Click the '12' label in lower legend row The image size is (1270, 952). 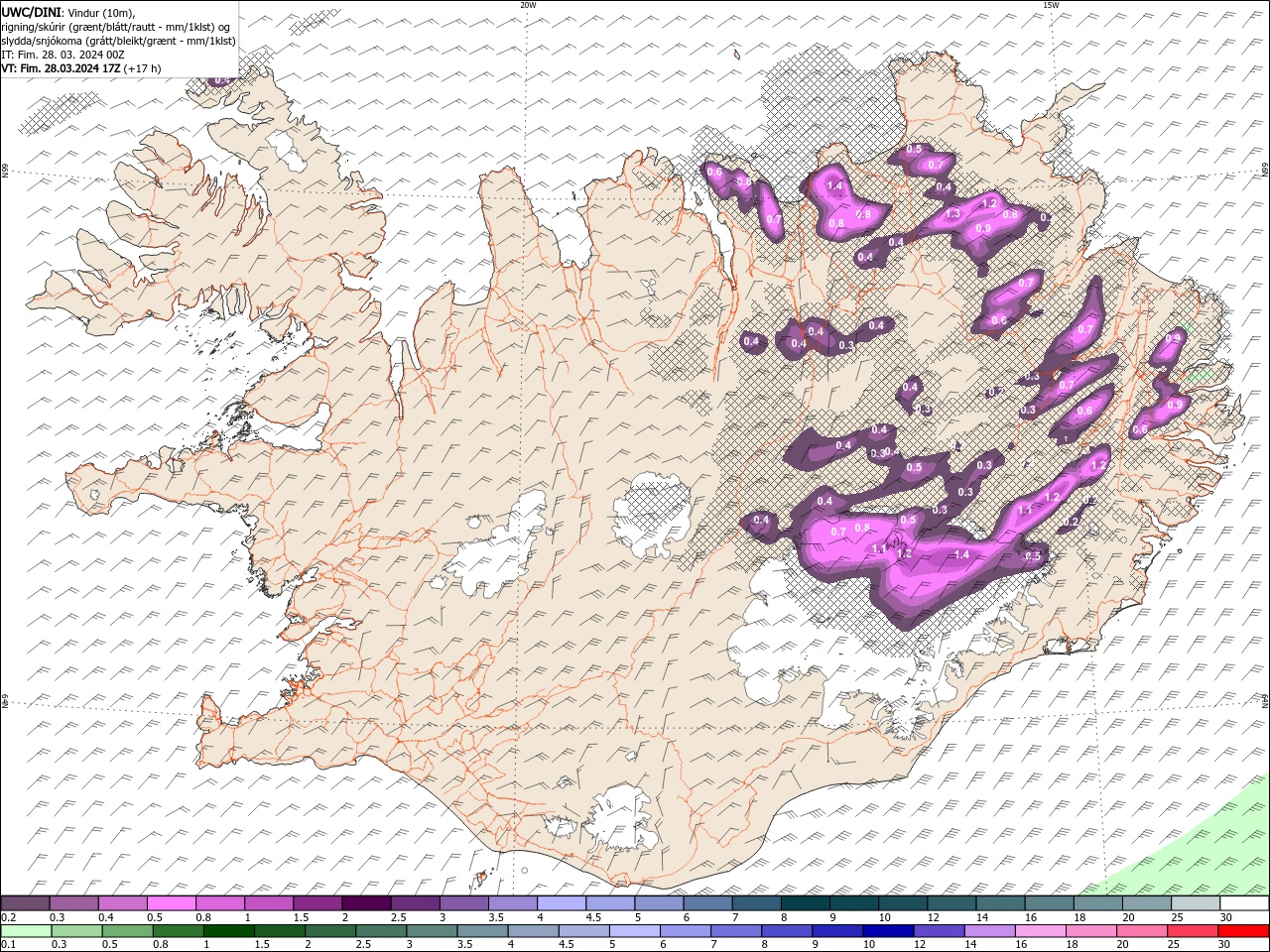point(922,945)
